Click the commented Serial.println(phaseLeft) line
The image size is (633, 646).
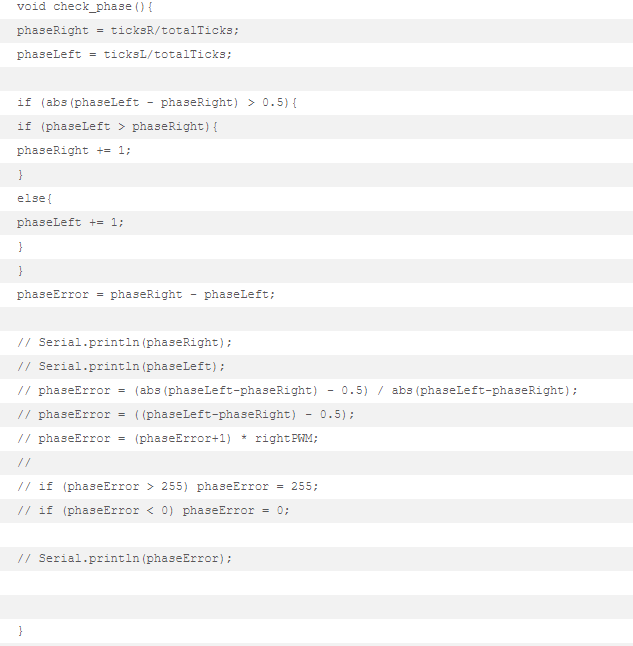(x=121, y=367)
